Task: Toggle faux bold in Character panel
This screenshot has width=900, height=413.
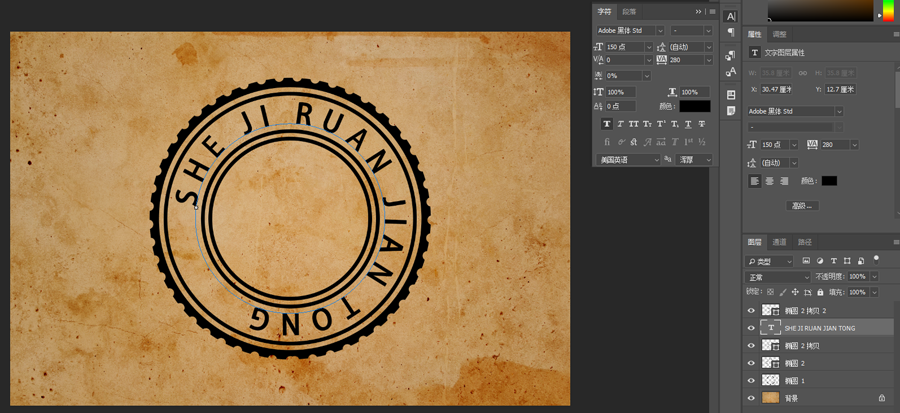Action: [607, 124]
